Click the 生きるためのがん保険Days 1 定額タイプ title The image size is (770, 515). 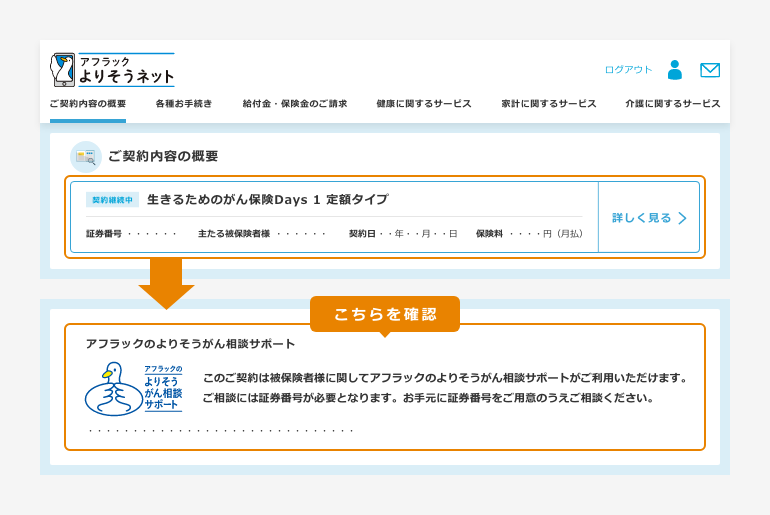(x=268, y=199)
